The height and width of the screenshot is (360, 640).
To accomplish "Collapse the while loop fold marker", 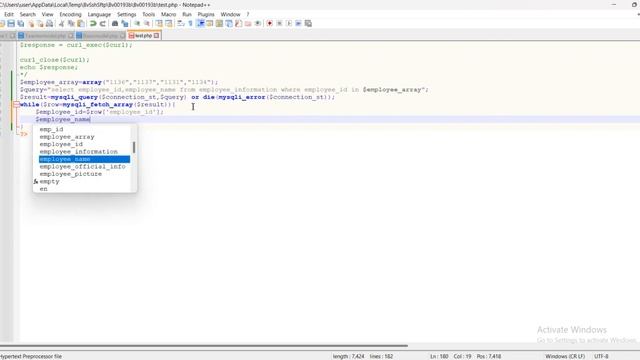I will [16, 104].
